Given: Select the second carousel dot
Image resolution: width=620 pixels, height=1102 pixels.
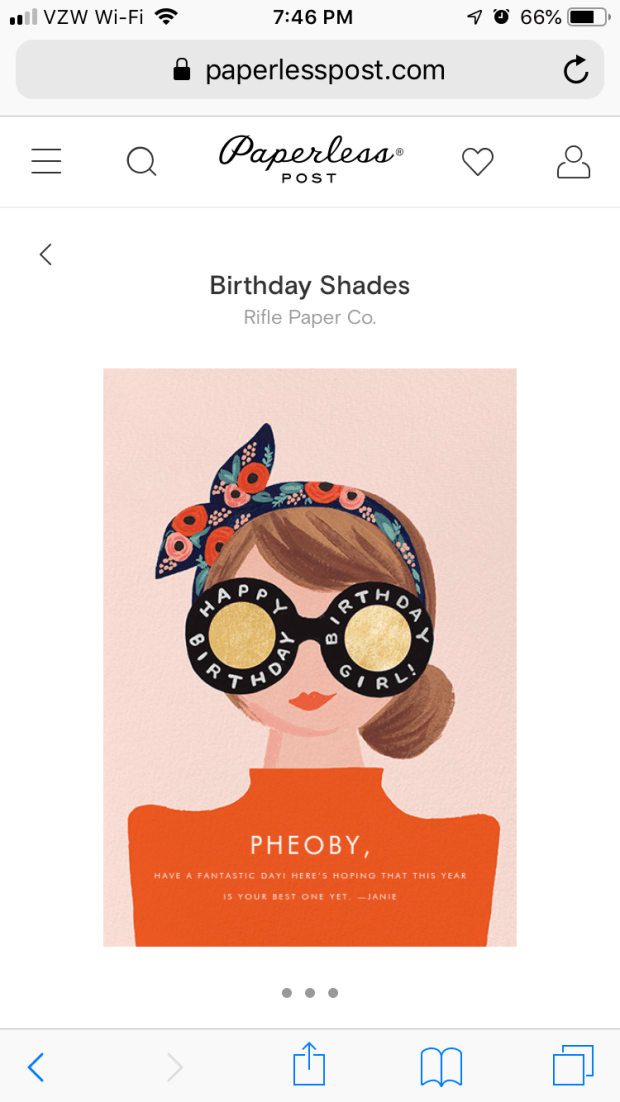Looking at the screenshot, I should pyautogui.click(x=310, y=993).
